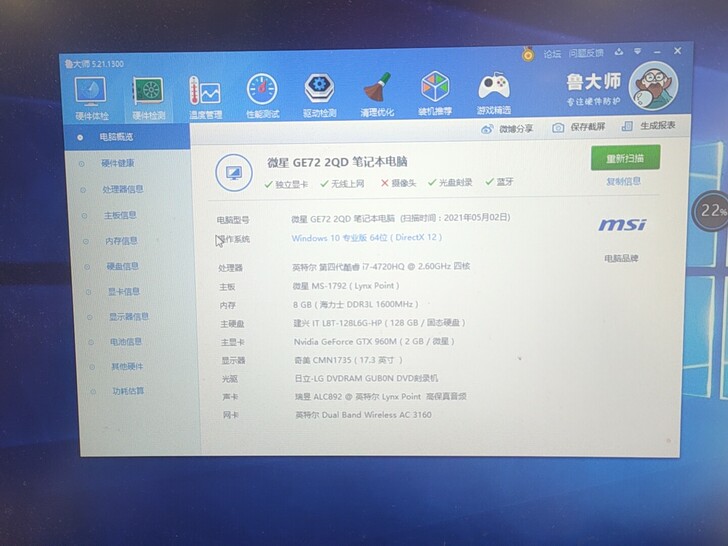Share via 微博分享
Image resolution: width=728 pixels, height=546 pixels.
click(x=507, y=129)
